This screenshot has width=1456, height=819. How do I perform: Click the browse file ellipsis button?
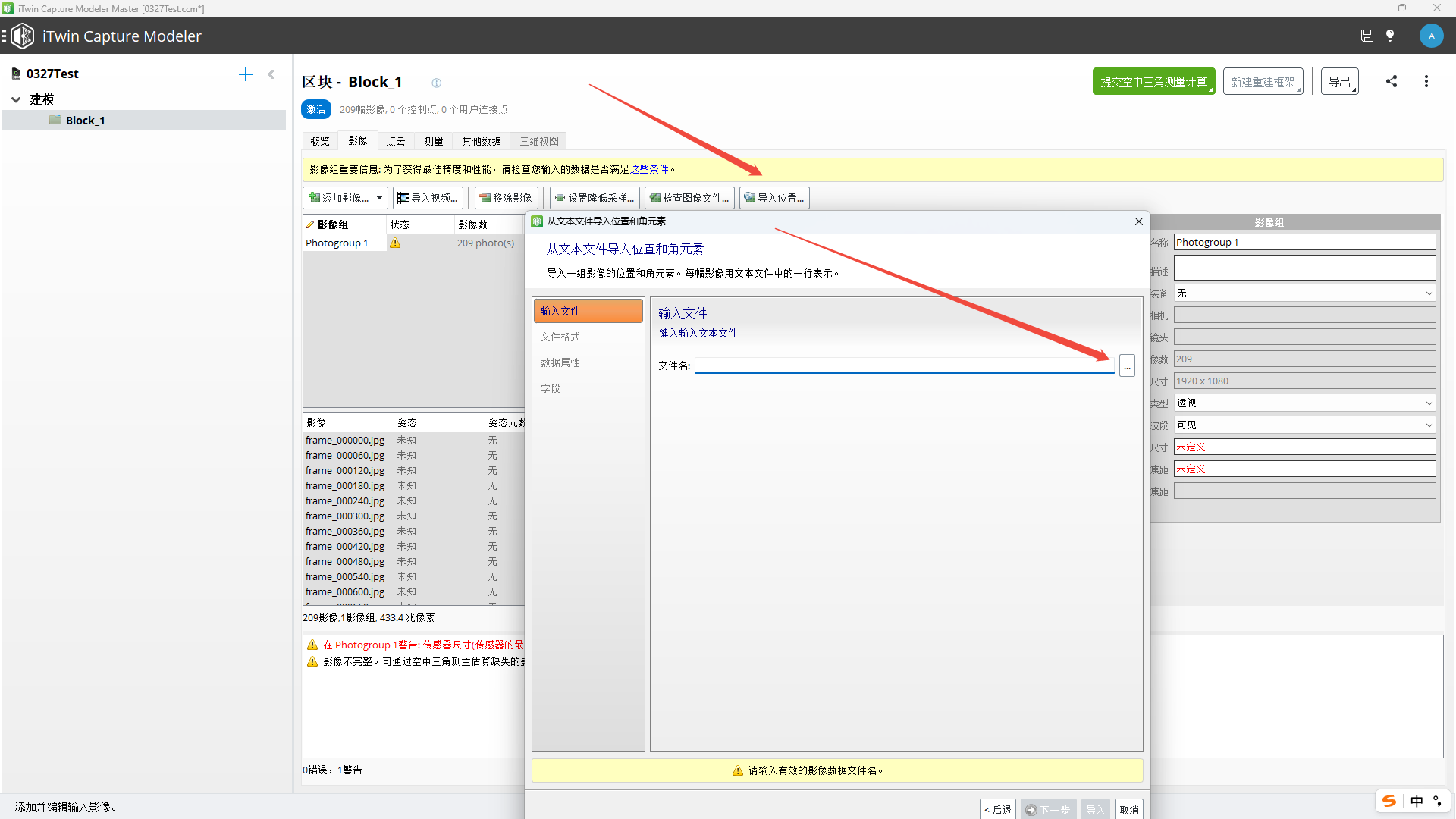[x=1127, y=366]
